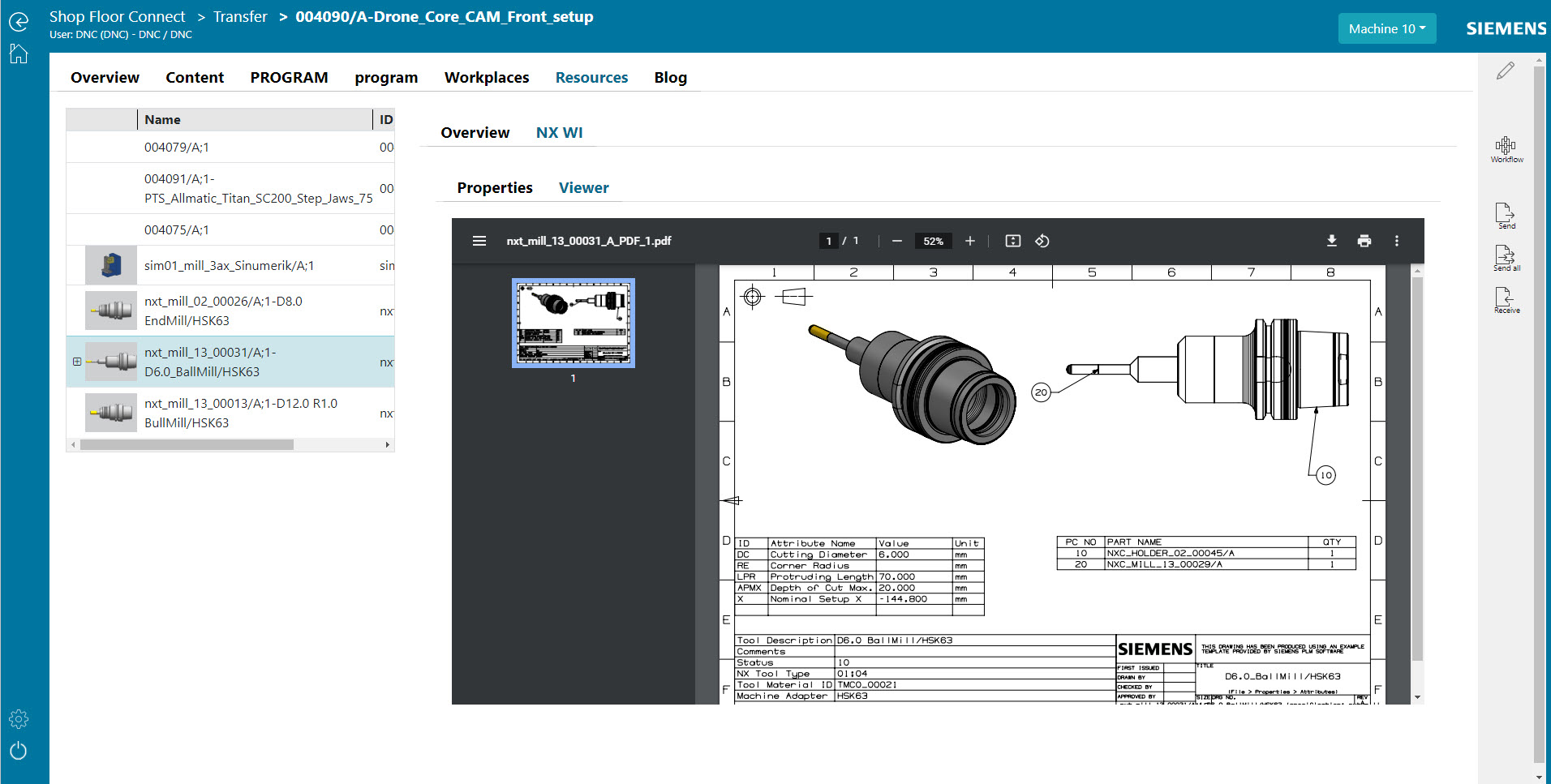Image resolution: width=1551 pixels, height=784 pixels.
Task: Open the PDF three-dot options menu
Action: [1397, 241]
